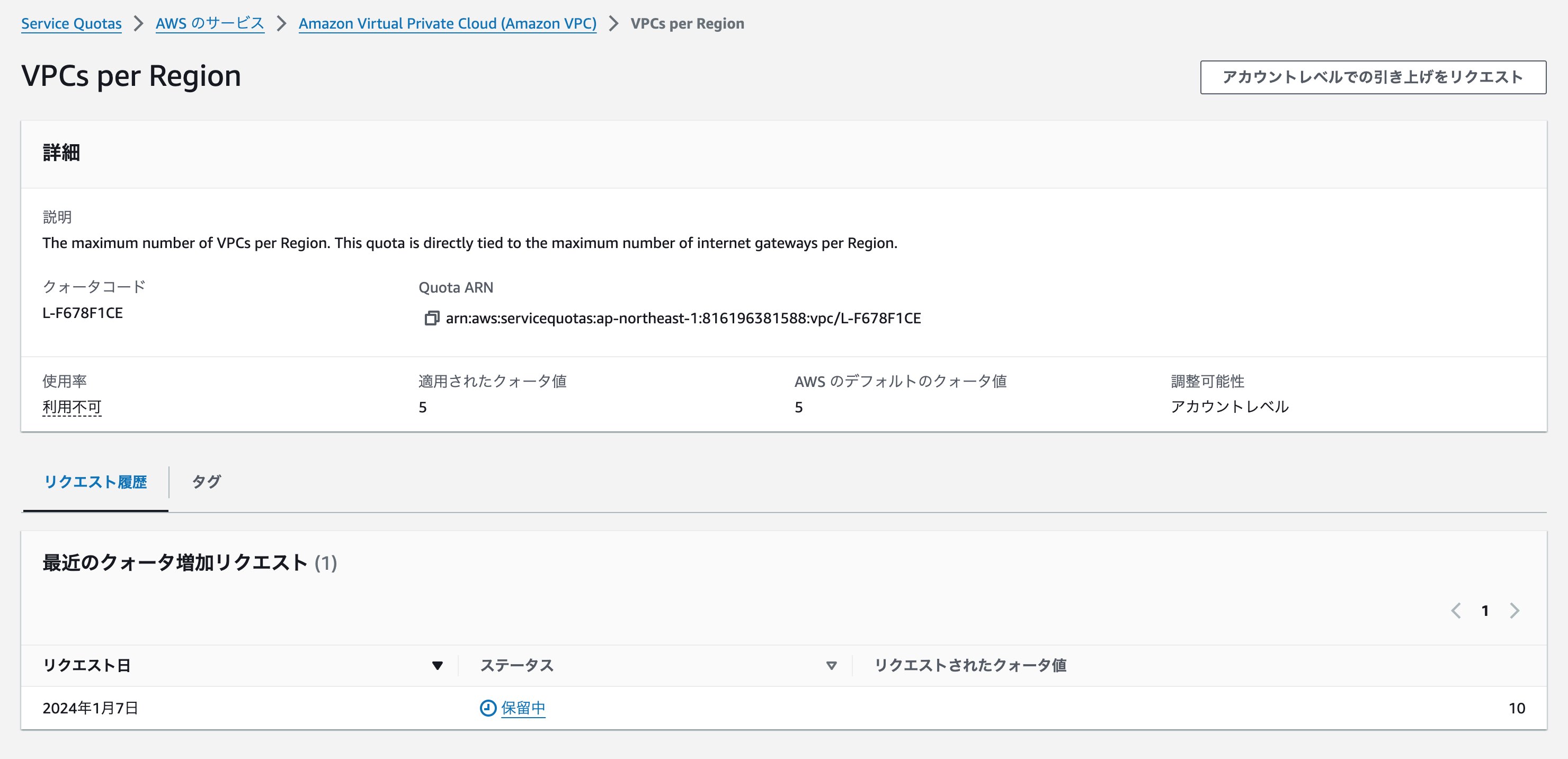Click the リクエストされたクォータ値 column header
Screen dimensions: 1568x759
tap(970, 665)
